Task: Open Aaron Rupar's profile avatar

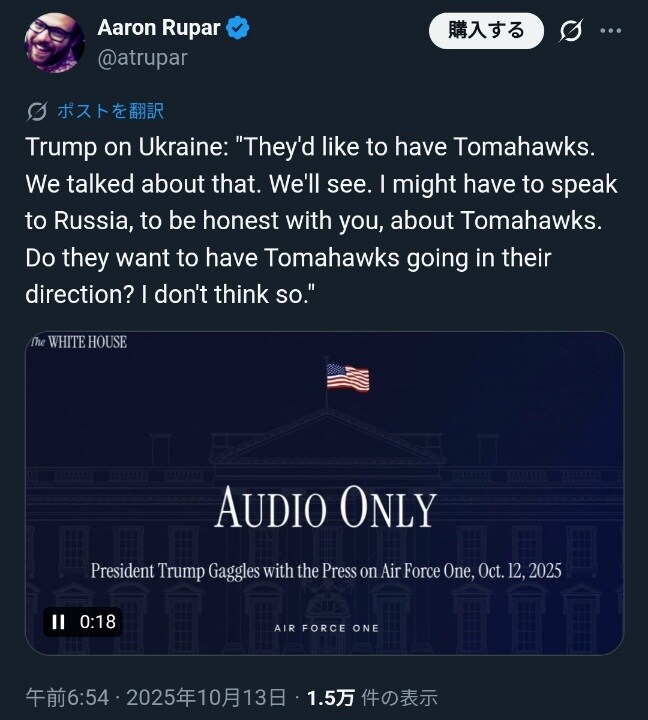Action: point(54,43)
